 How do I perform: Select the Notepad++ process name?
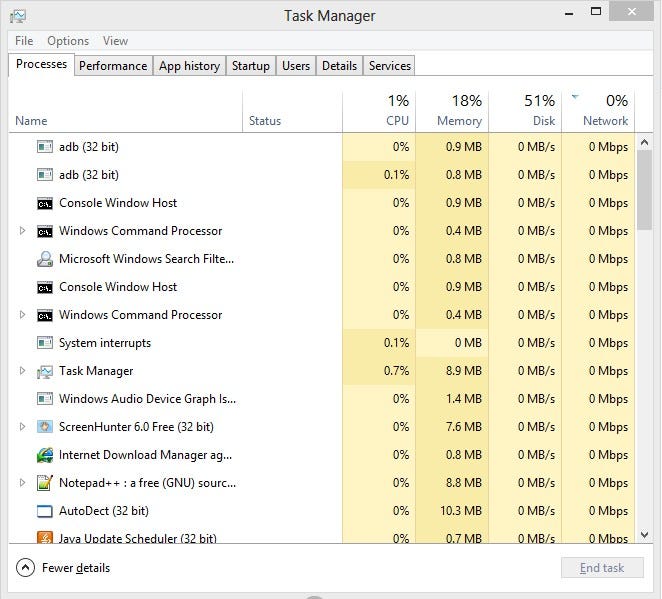[147, 483]
